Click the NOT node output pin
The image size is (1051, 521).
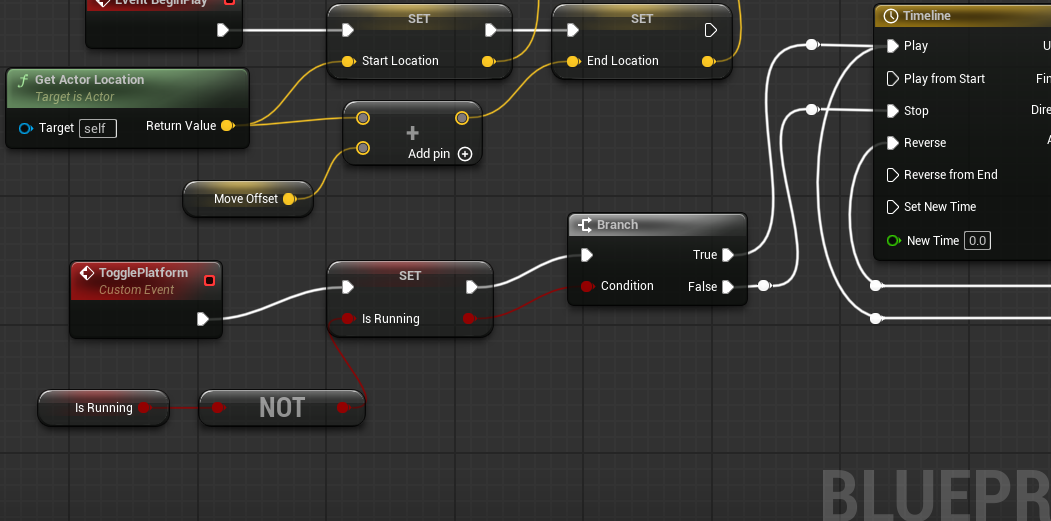tap(343, 408)
